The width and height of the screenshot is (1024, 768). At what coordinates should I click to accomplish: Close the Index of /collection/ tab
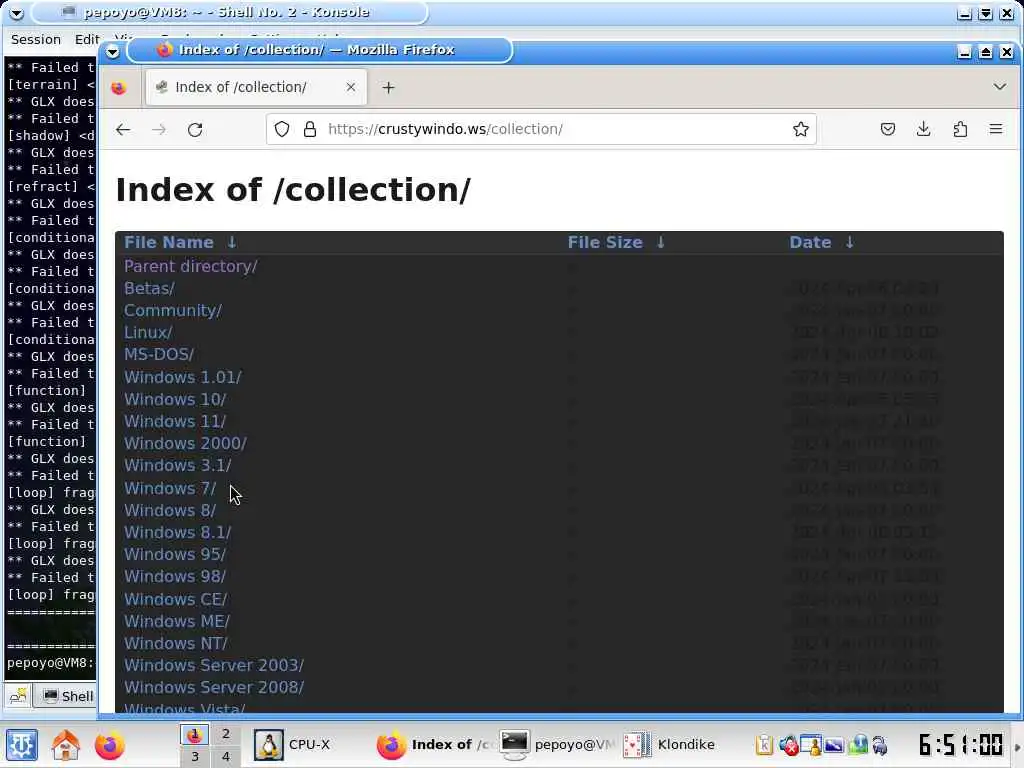(x=351, y=87)
